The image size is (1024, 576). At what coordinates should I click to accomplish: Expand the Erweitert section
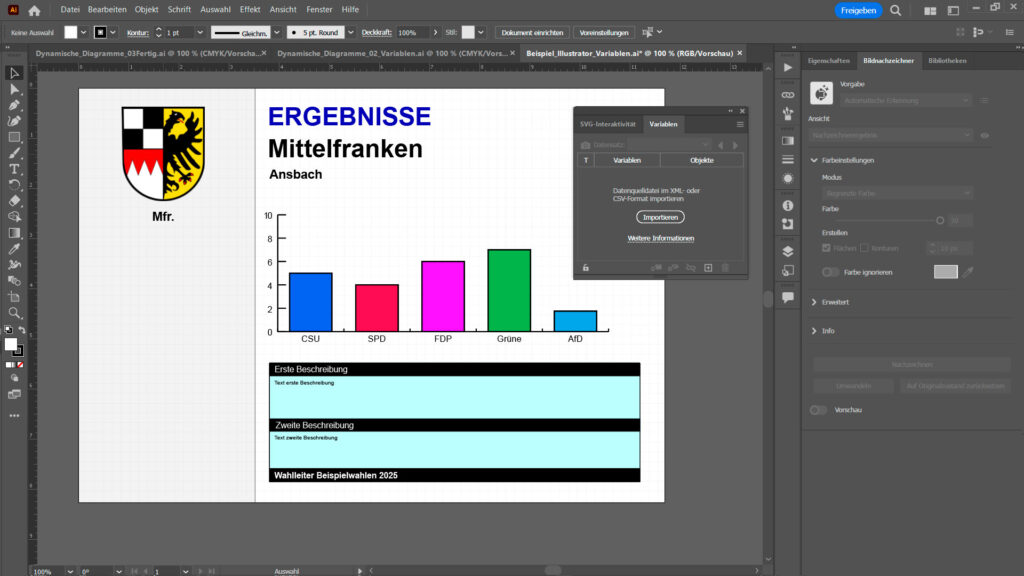click(814, 302)
